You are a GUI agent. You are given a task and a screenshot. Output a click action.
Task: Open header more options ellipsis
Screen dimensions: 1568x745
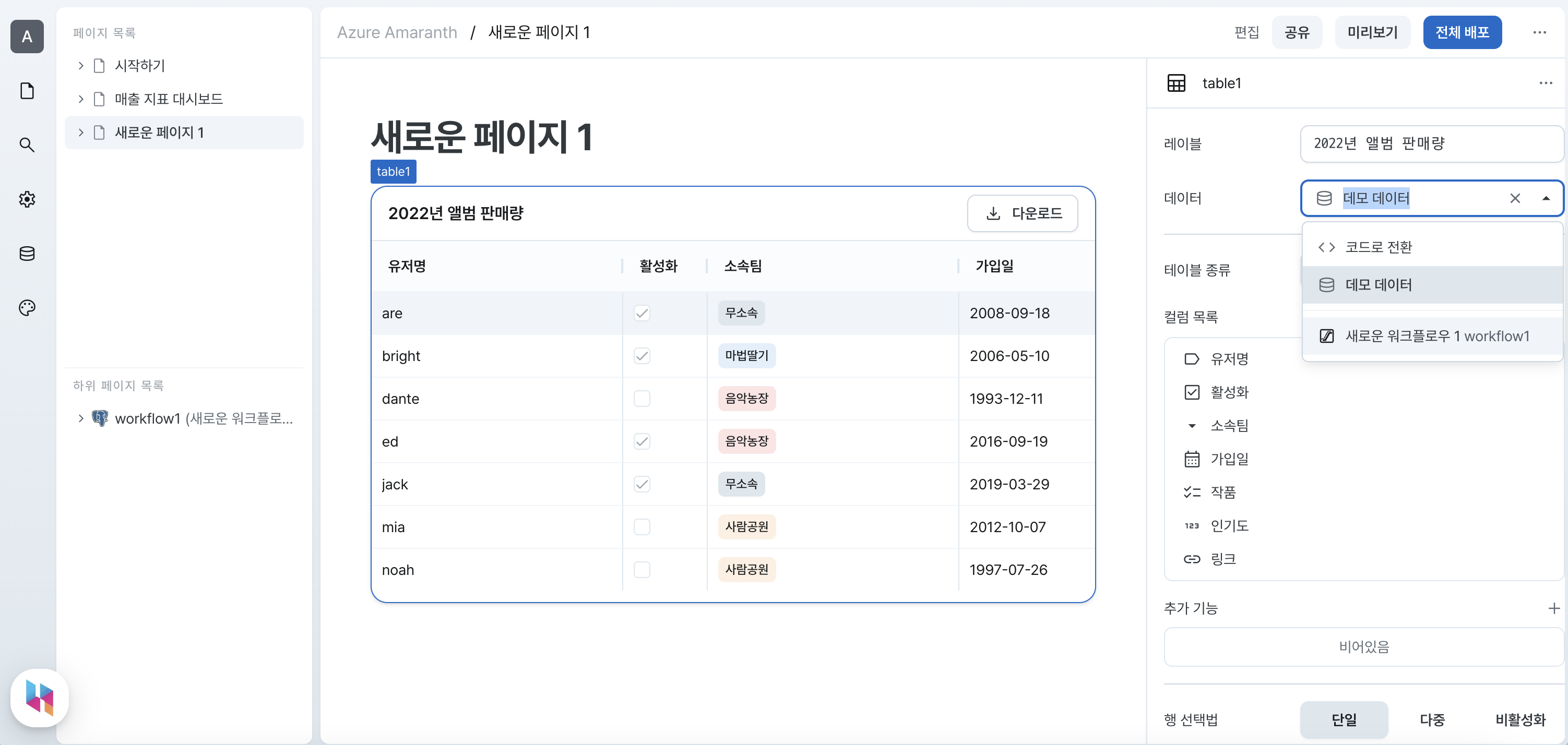click(x=1539, y=32)
